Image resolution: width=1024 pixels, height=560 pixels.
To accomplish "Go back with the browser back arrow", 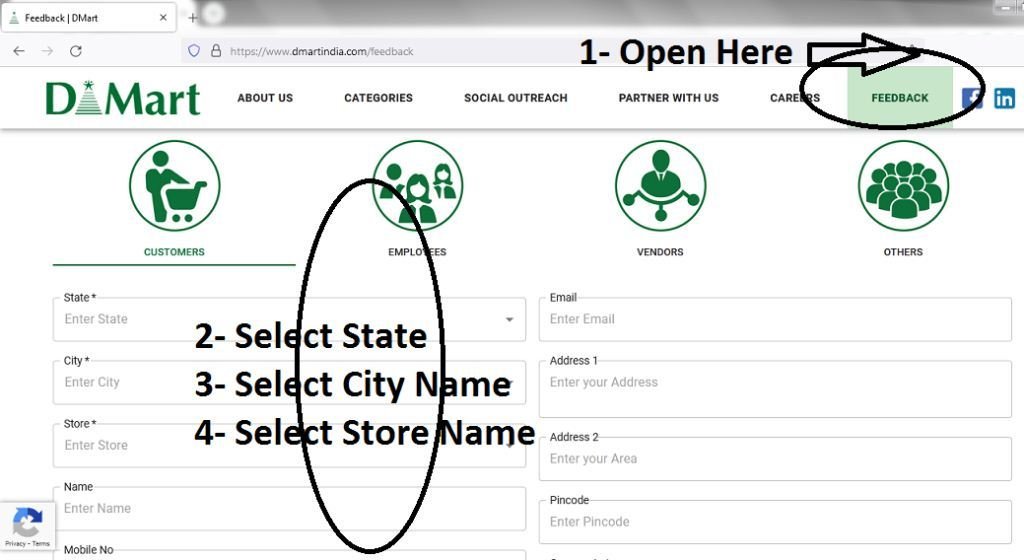I will pyautogui.click(x=19, y=51).
